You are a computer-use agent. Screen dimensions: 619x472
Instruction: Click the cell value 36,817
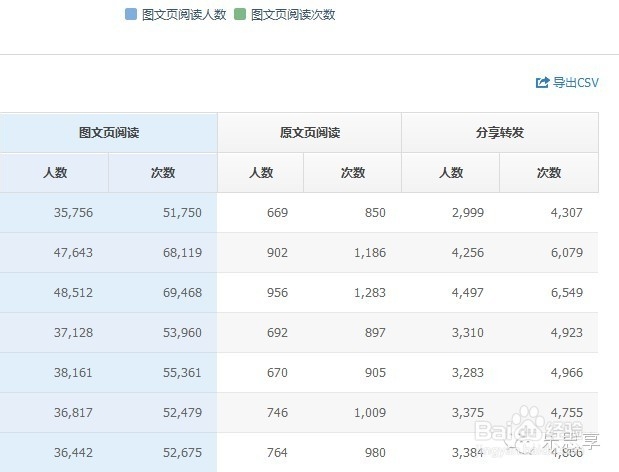[73, 413]
